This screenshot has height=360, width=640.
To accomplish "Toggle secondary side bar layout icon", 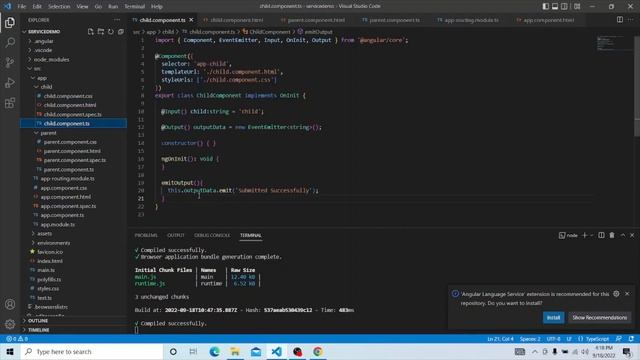I will (x=564, y=6).
